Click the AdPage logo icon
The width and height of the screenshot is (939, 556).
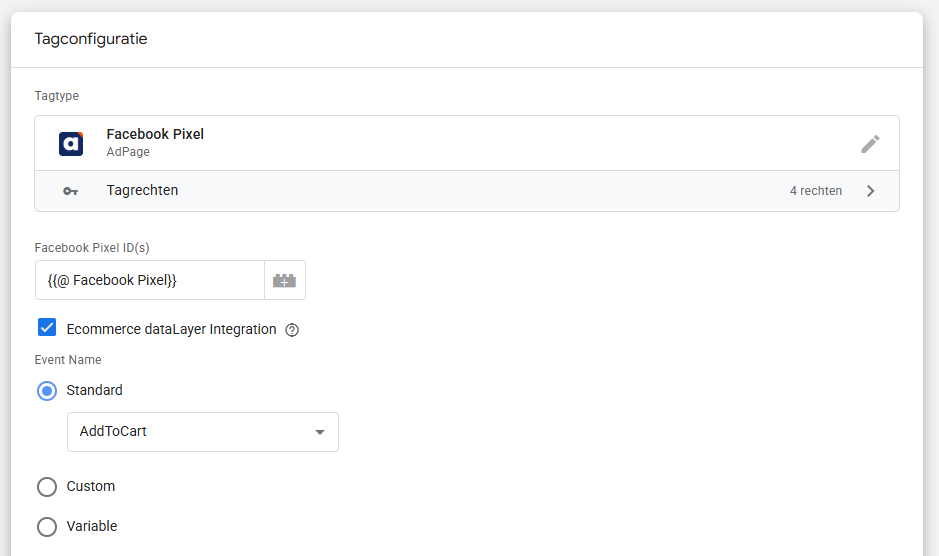tap(70, 143)
